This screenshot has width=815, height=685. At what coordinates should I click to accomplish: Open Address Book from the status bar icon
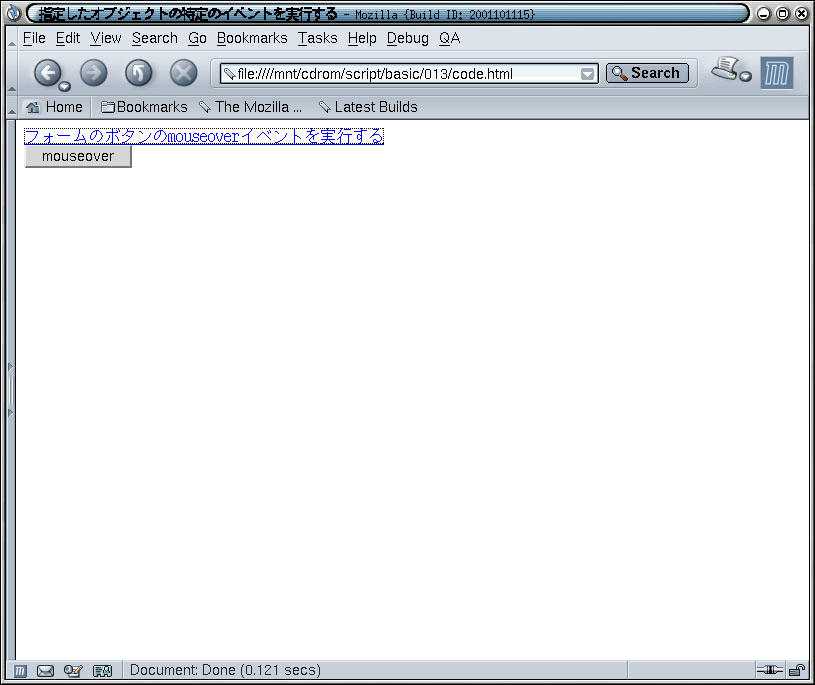(102, 671)
